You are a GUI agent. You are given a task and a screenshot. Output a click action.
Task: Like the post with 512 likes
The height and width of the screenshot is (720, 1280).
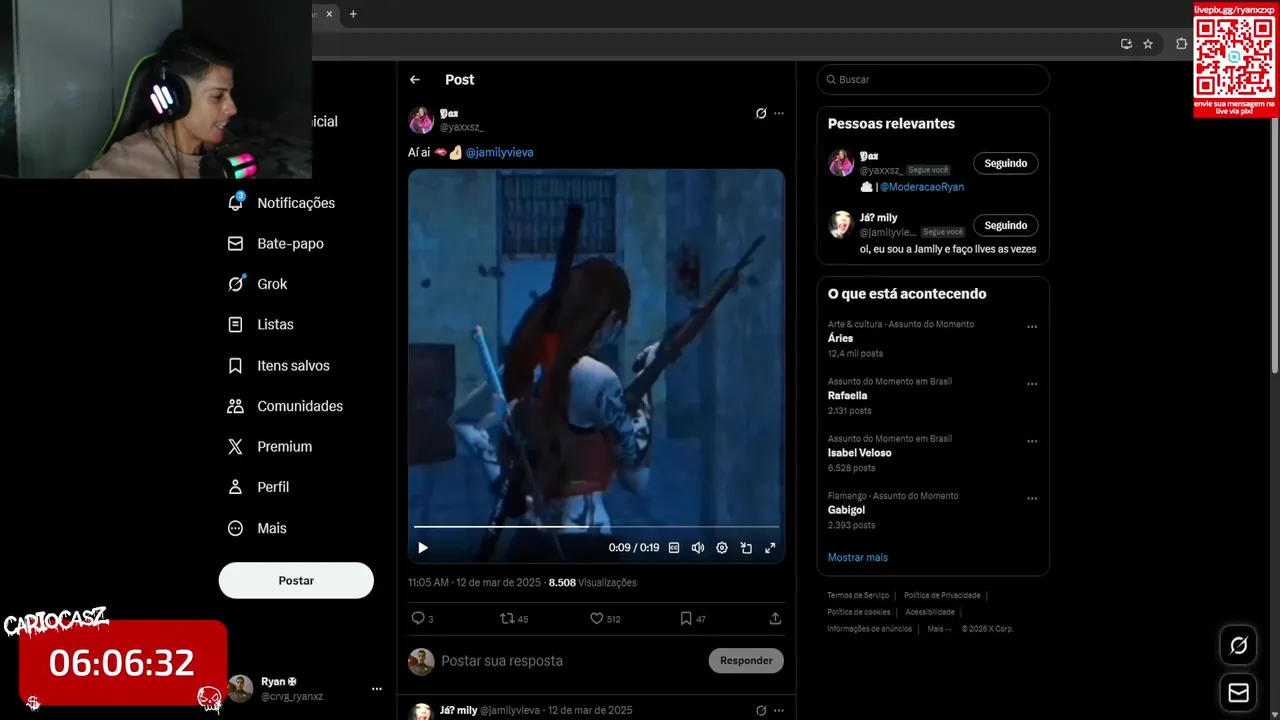[x=596, y=619]
